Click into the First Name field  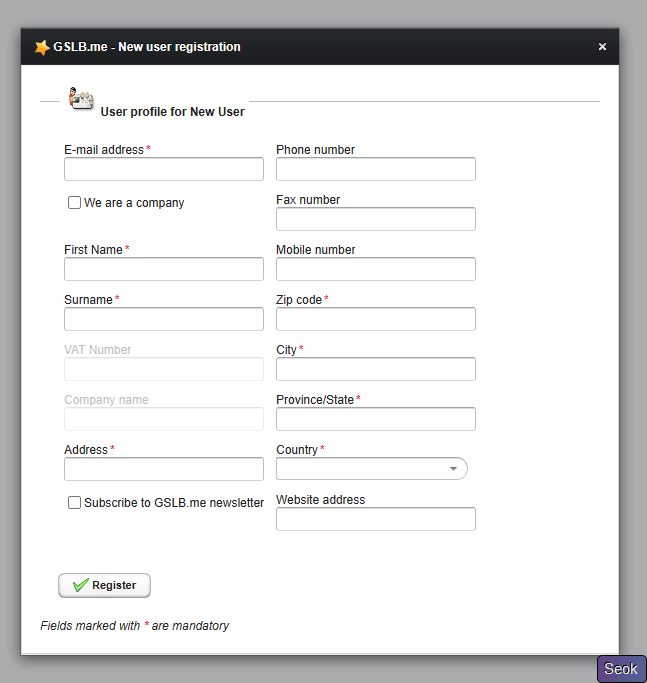(x=164, y=269)
